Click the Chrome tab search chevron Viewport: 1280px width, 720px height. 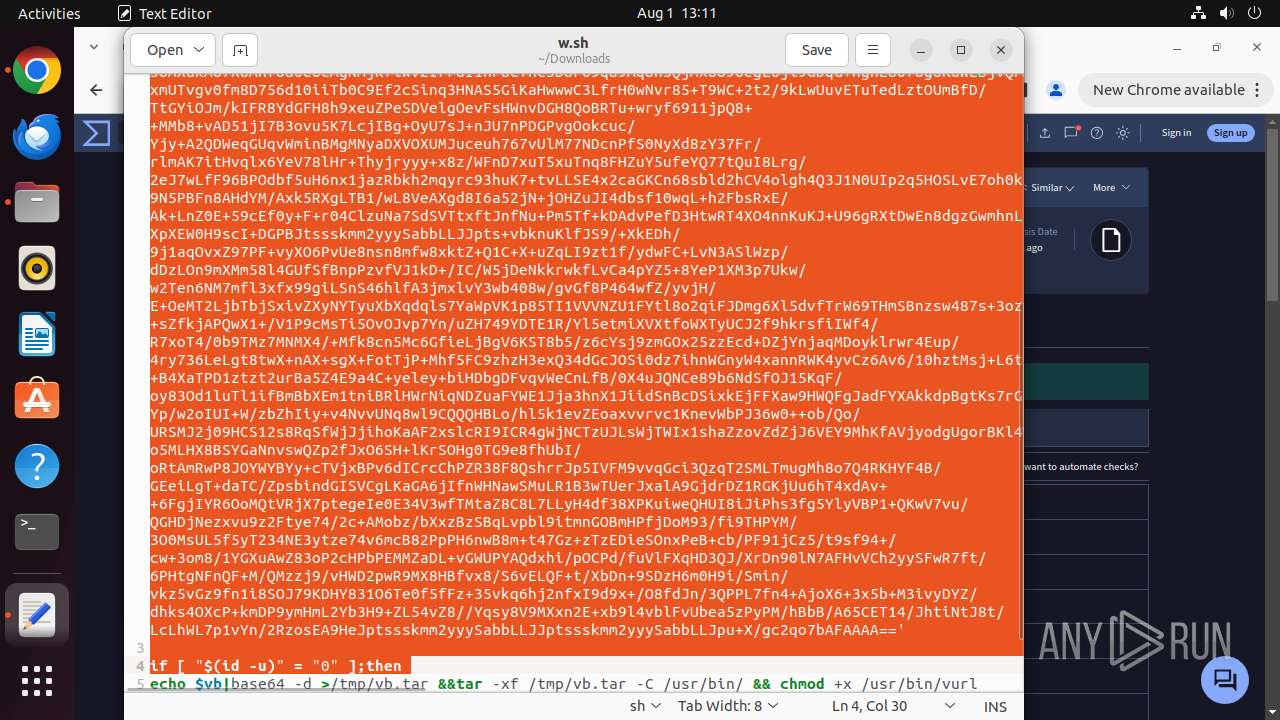(x=94, y=47)
